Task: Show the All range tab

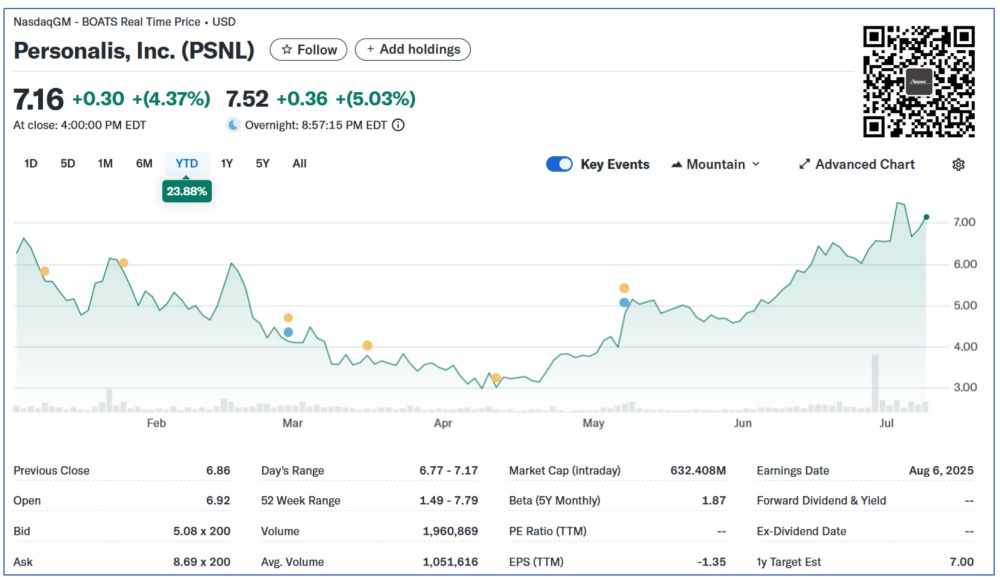Action: [x=300, y=164]
